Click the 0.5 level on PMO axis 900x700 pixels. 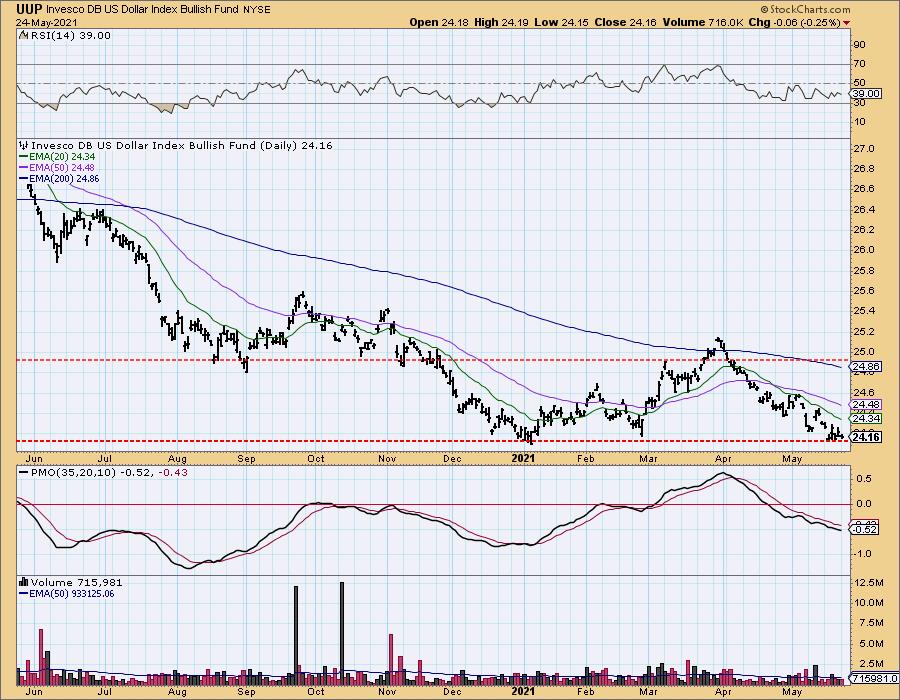tap(864, 478)
